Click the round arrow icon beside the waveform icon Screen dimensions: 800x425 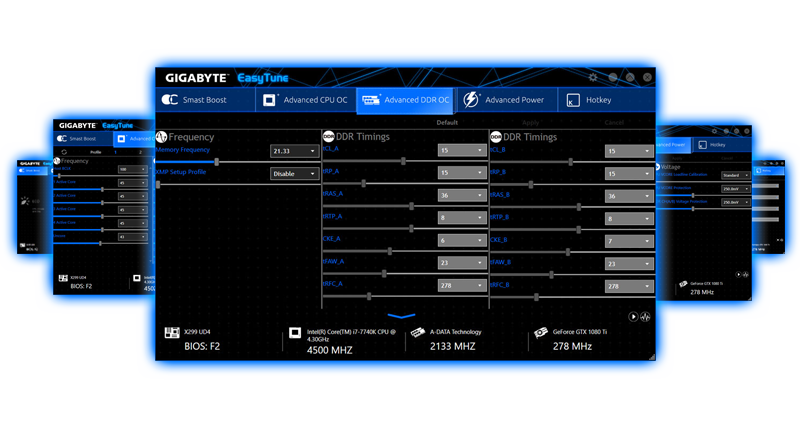point(633,317)
